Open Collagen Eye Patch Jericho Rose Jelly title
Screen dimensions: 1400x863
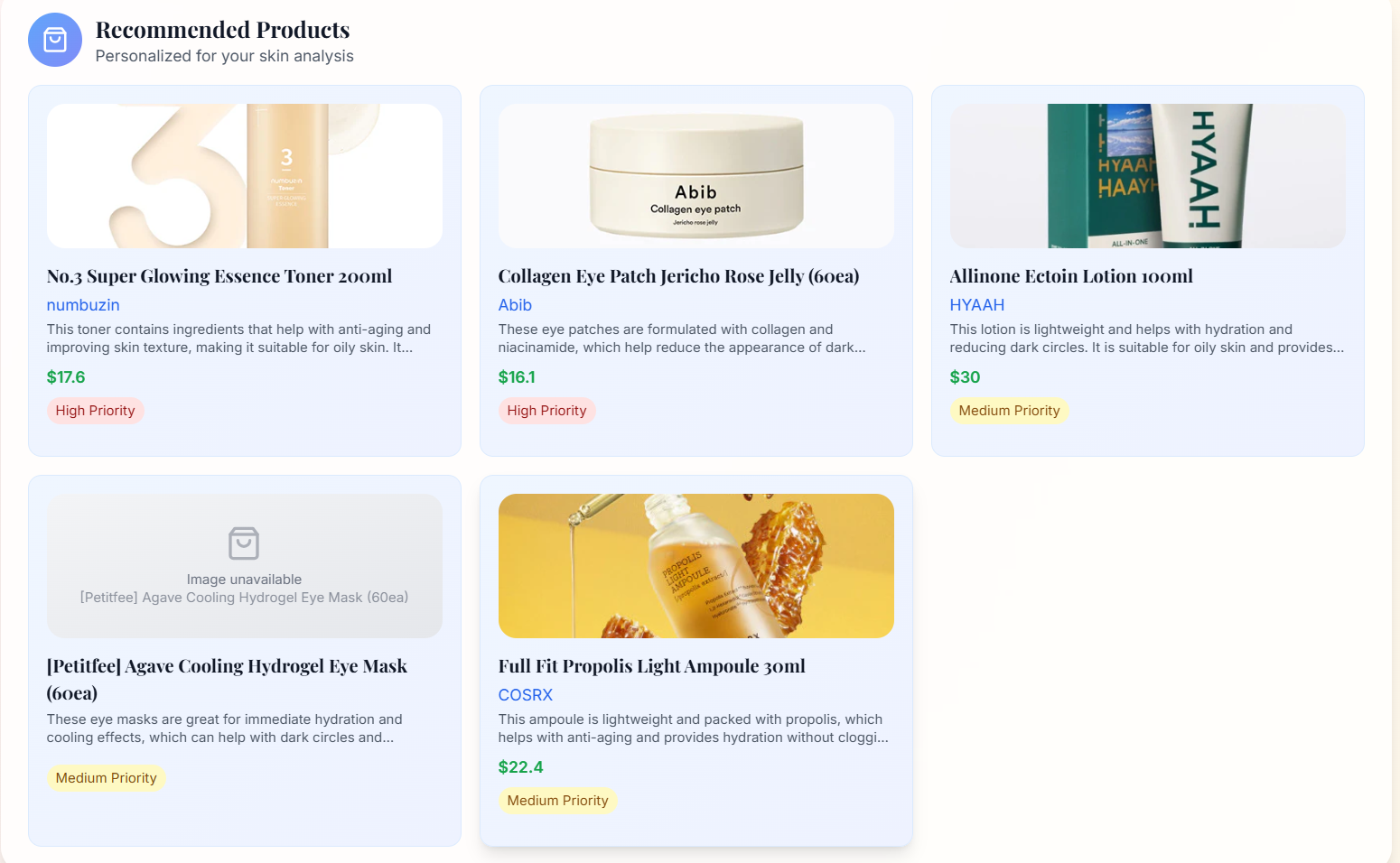click(x=678, y=276)
